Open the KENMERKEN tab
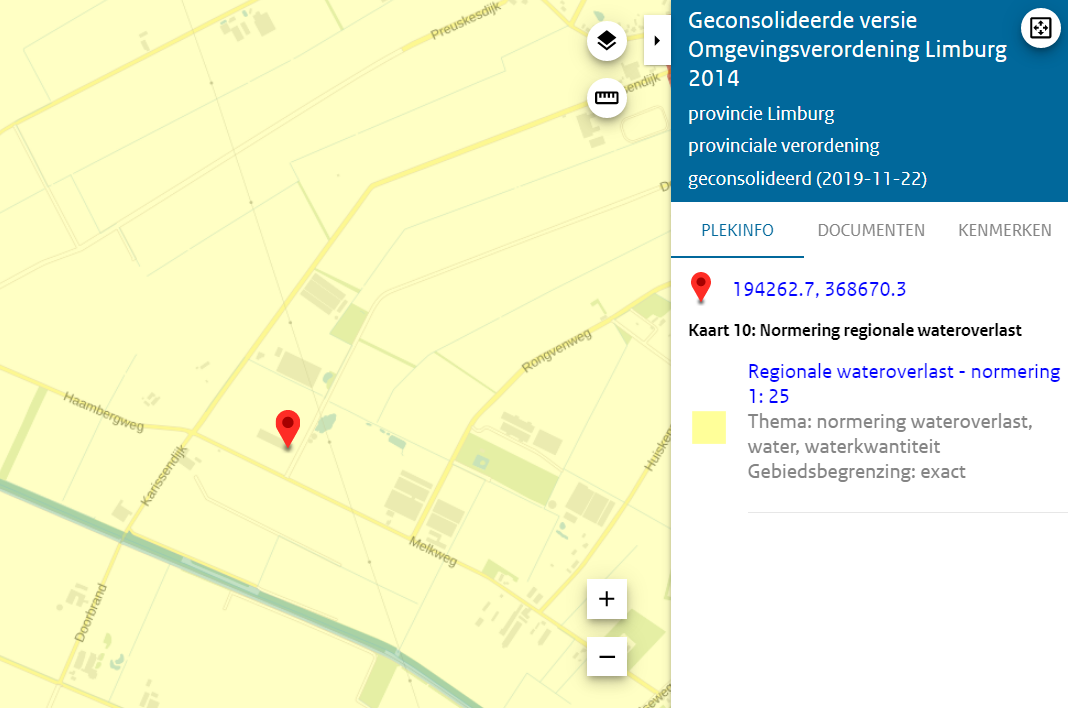 click(x=1004, y=230)
